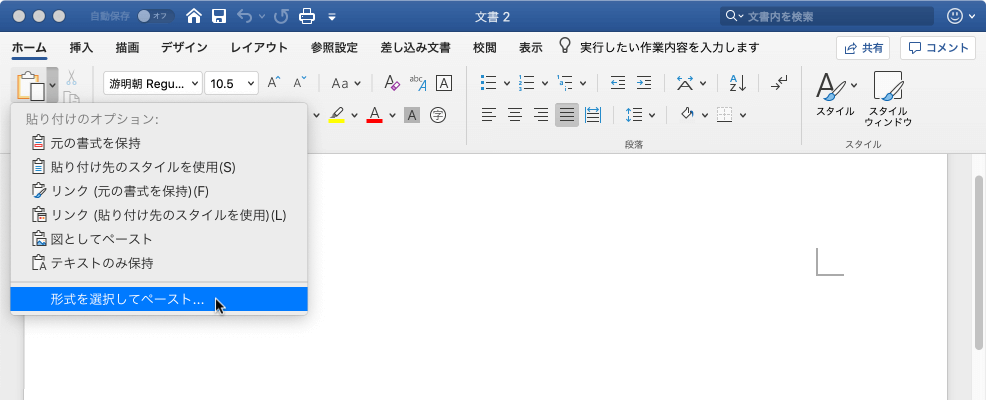Click the Paste clipboard icon
Image resolution: width=986 pixels, height=400 pixels.
29,84
